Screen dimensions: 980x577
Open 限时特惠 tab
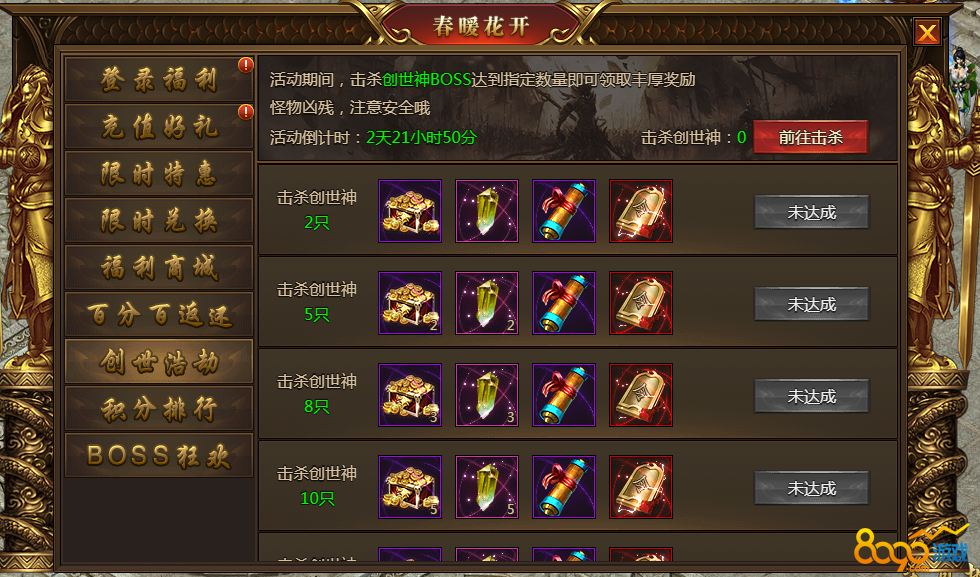click(159, 173)
